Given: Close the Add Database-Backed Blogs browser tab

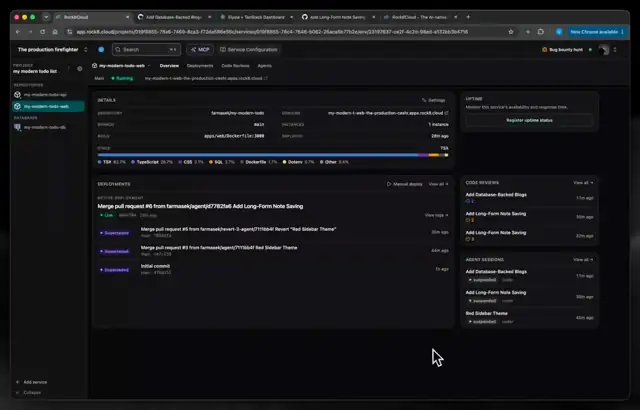Looking at the screenshot, I should pos(209,17).
